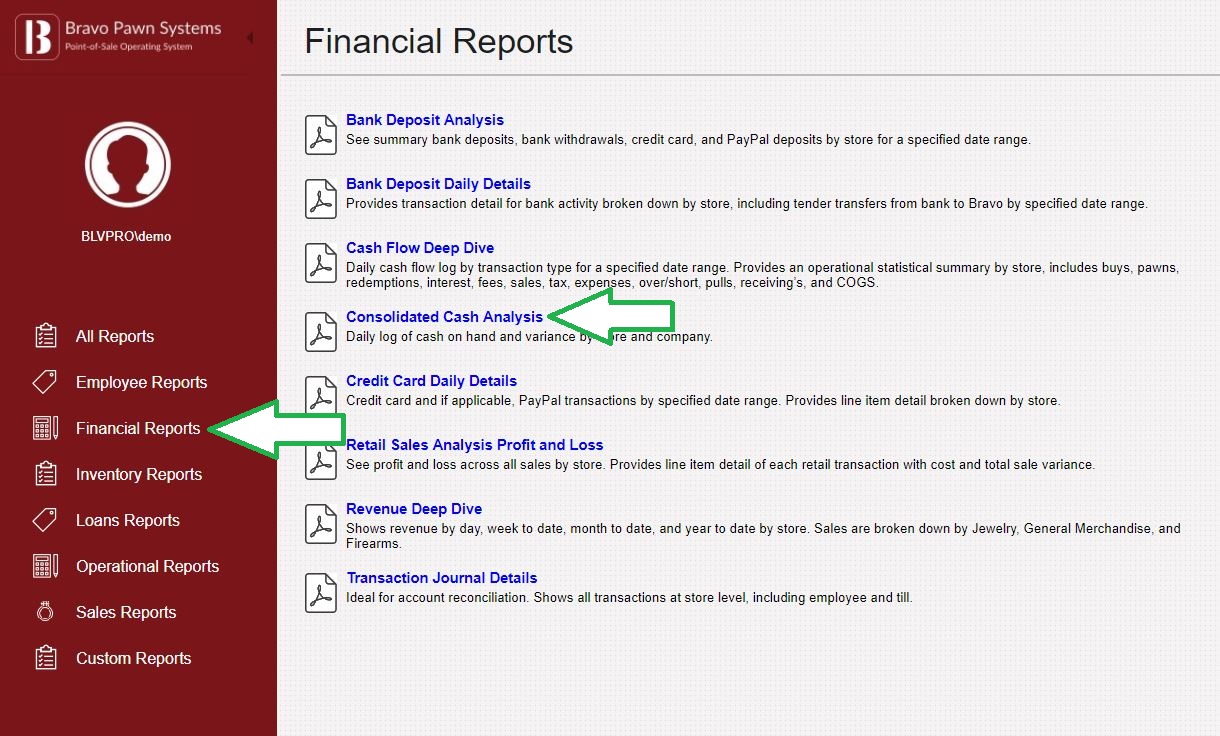Select Financial Reports in the sidebar

point(138,428)
